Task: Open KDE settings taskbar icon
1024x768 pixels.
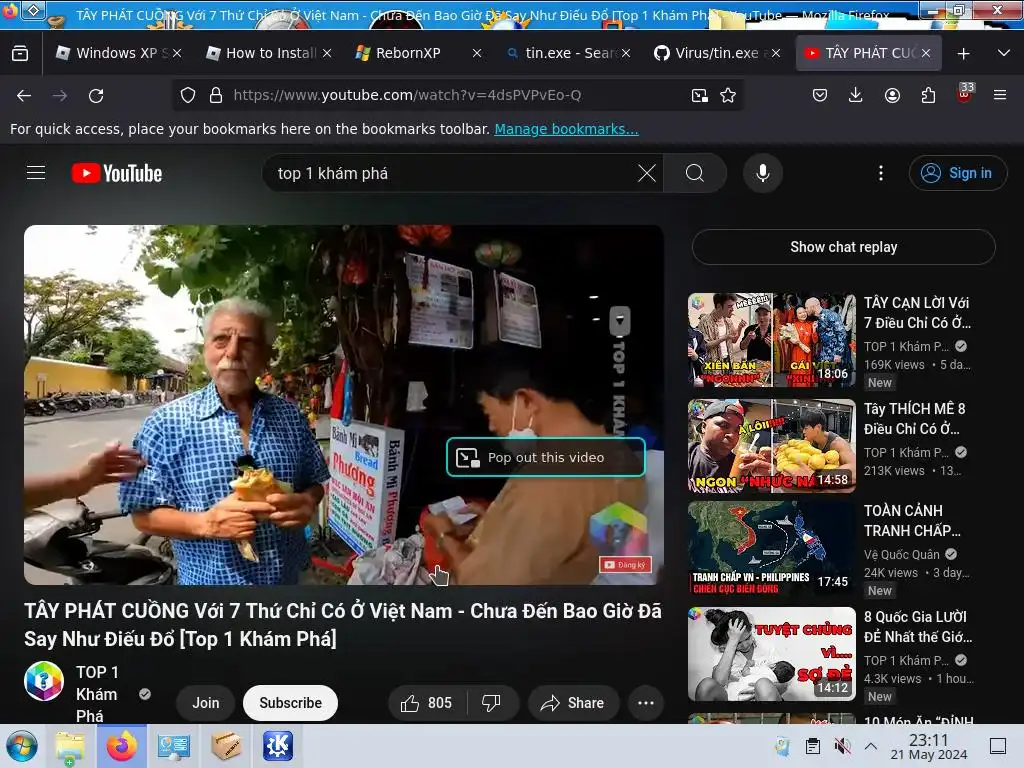Action: click(x=278, y=746)
